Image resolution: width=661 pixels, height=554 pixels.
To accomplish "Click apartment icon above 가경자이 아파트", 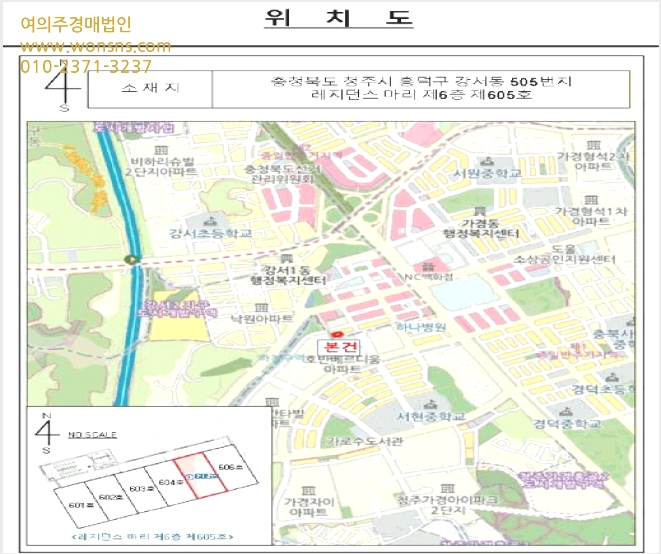I will coord(309,490).
